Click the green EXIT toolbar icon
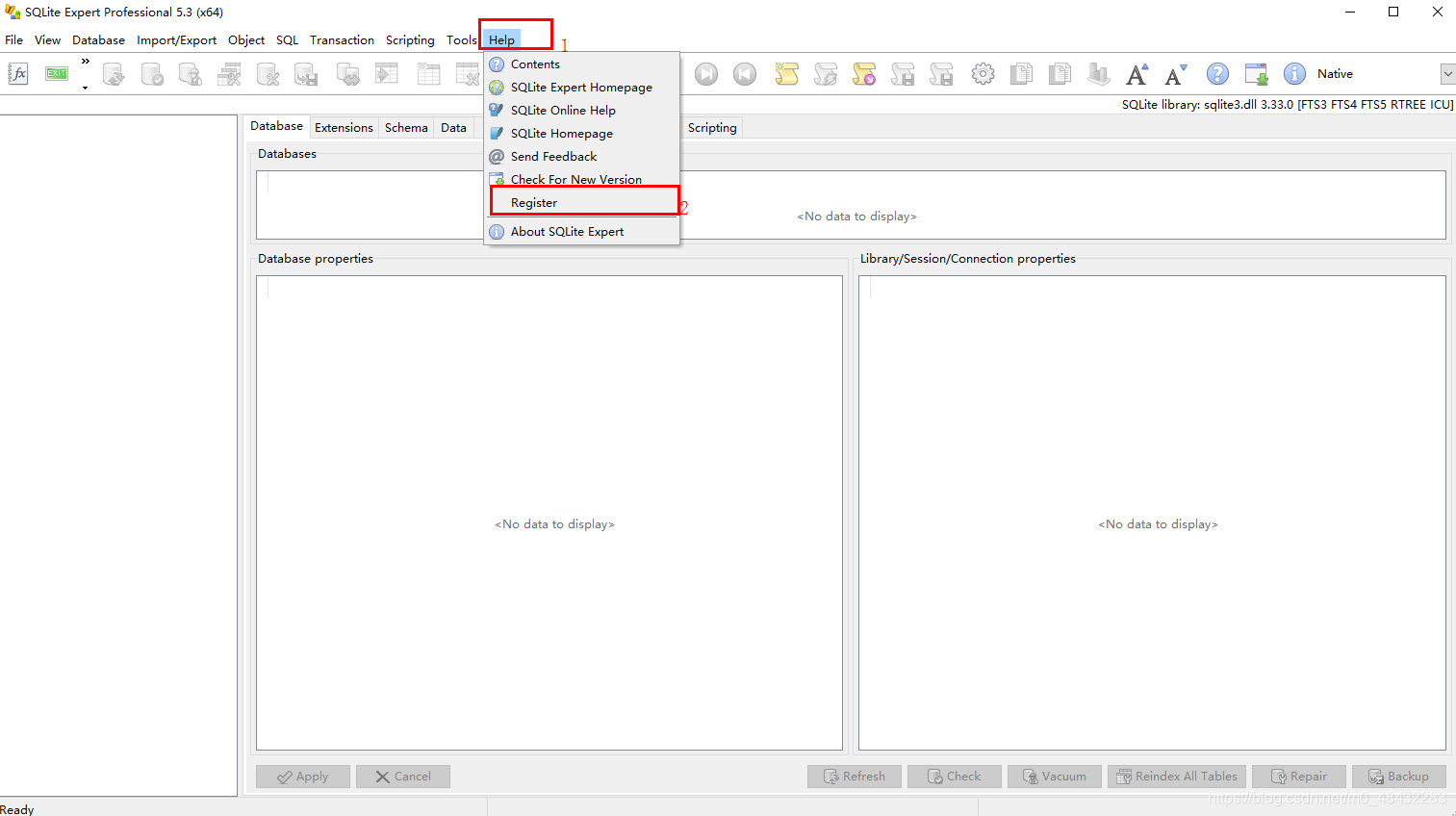 tap(57, 73)
